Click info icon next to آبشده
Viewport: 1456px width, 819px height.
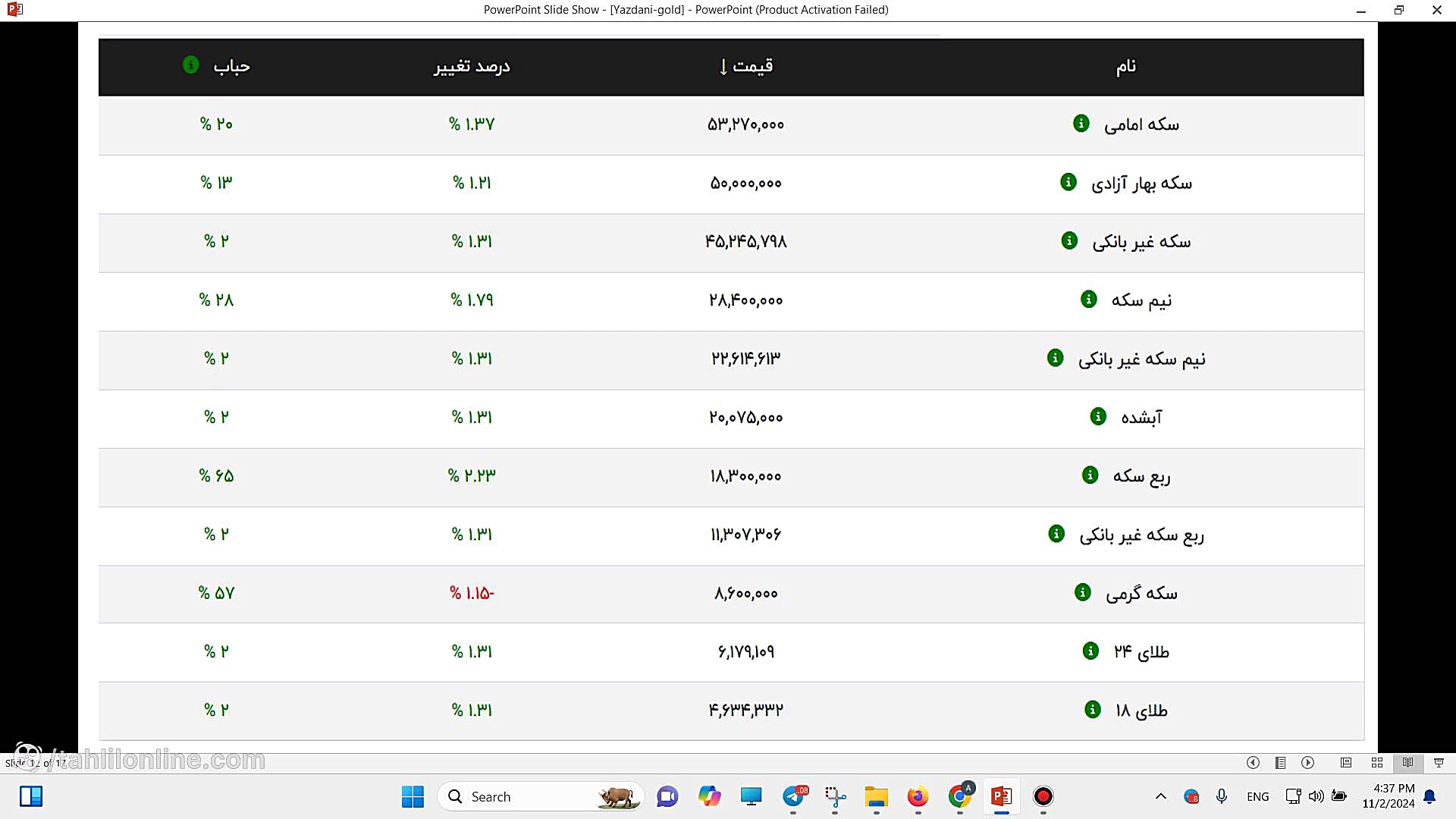coord(1098,416)
